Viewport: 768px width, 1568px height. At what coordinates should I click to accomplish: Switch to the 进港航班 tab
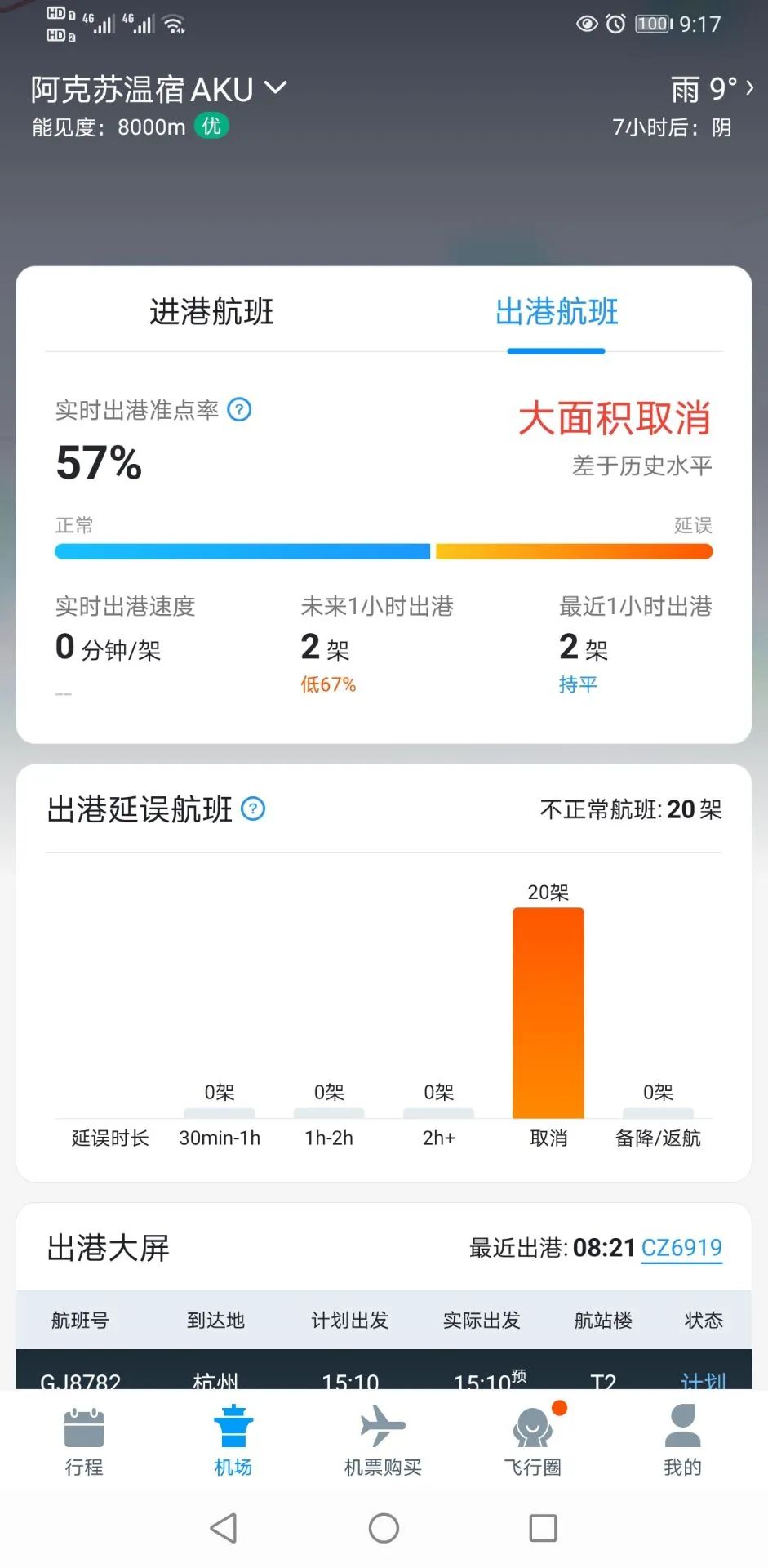(x=211, y=312)
